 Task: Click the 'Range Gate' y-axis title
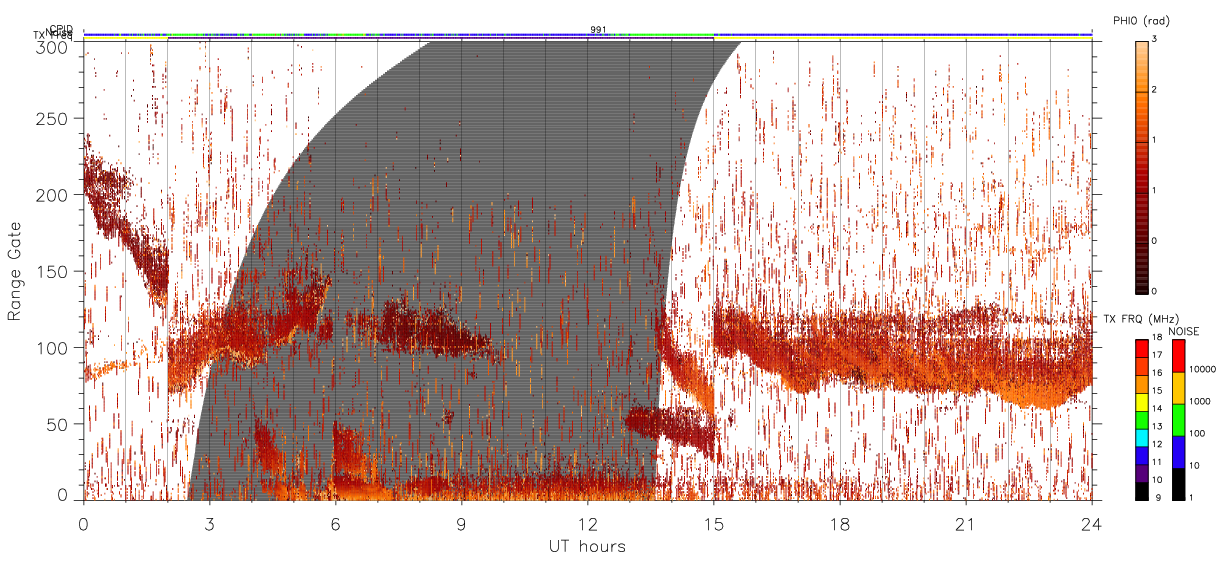point(15,271)
